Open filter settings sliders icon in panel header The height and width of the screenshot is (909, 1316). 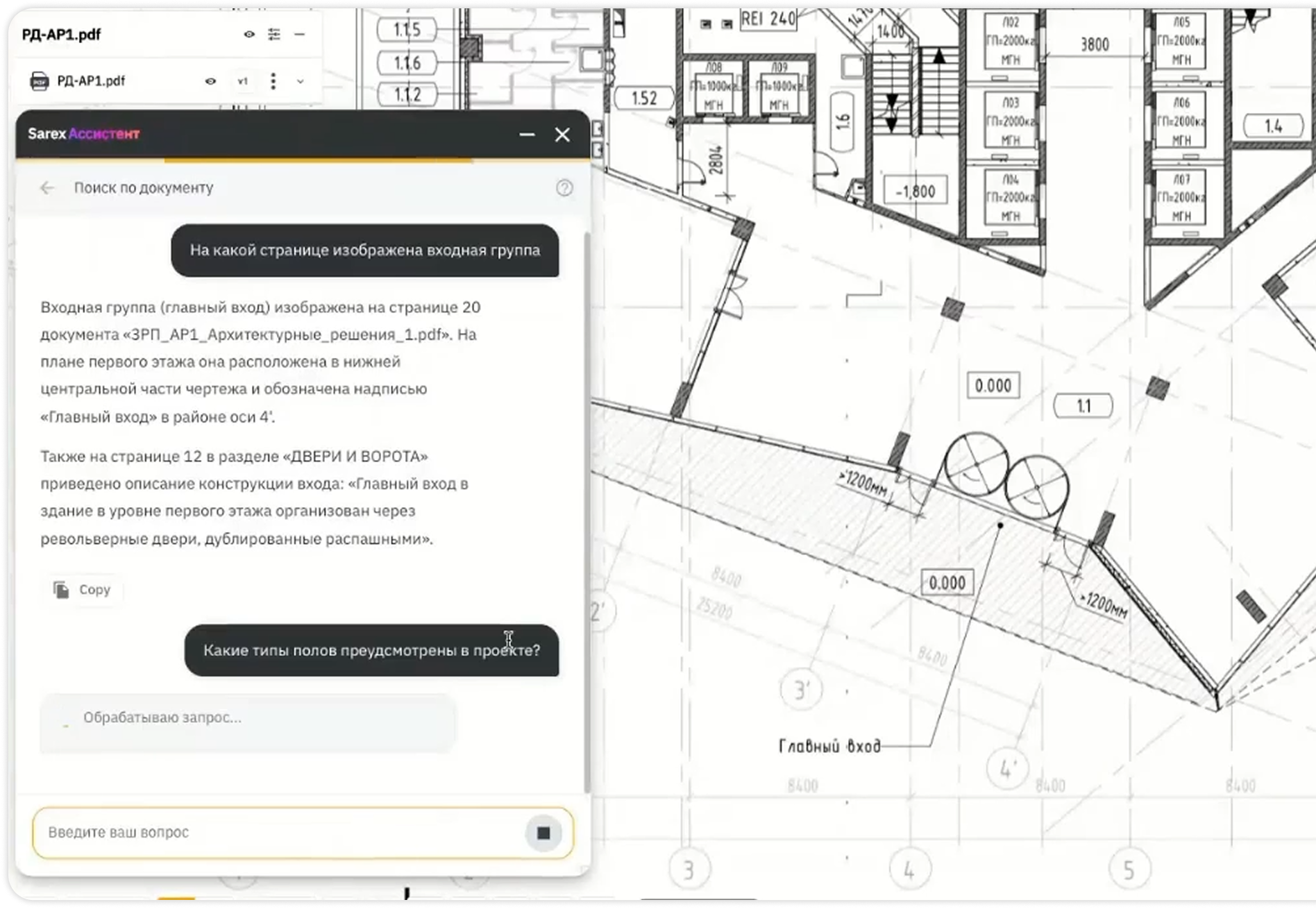274,34
